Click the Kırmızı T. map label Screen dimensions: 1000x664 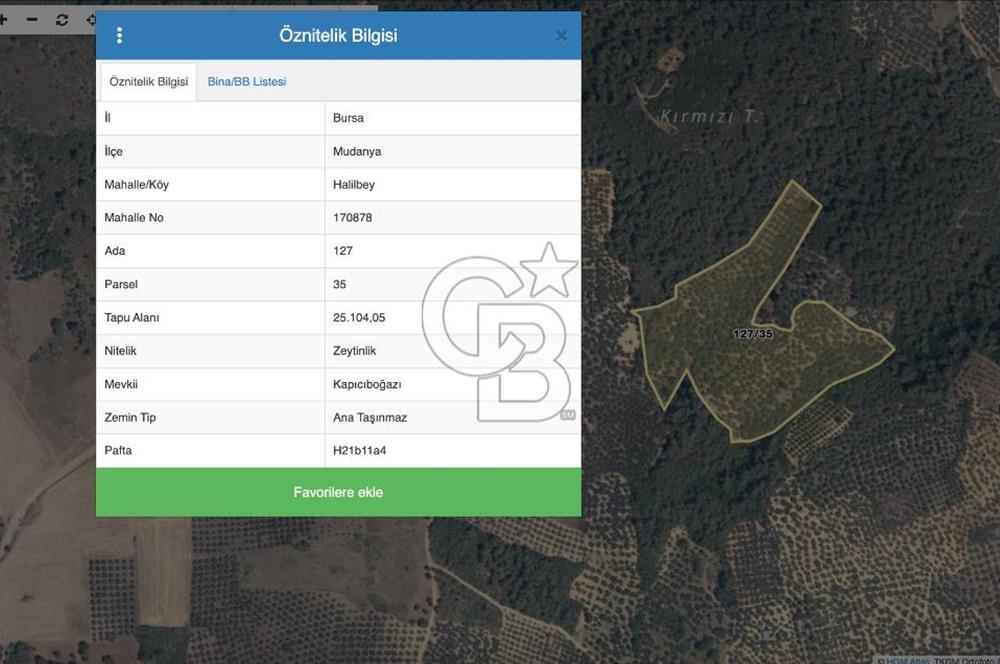710,117
